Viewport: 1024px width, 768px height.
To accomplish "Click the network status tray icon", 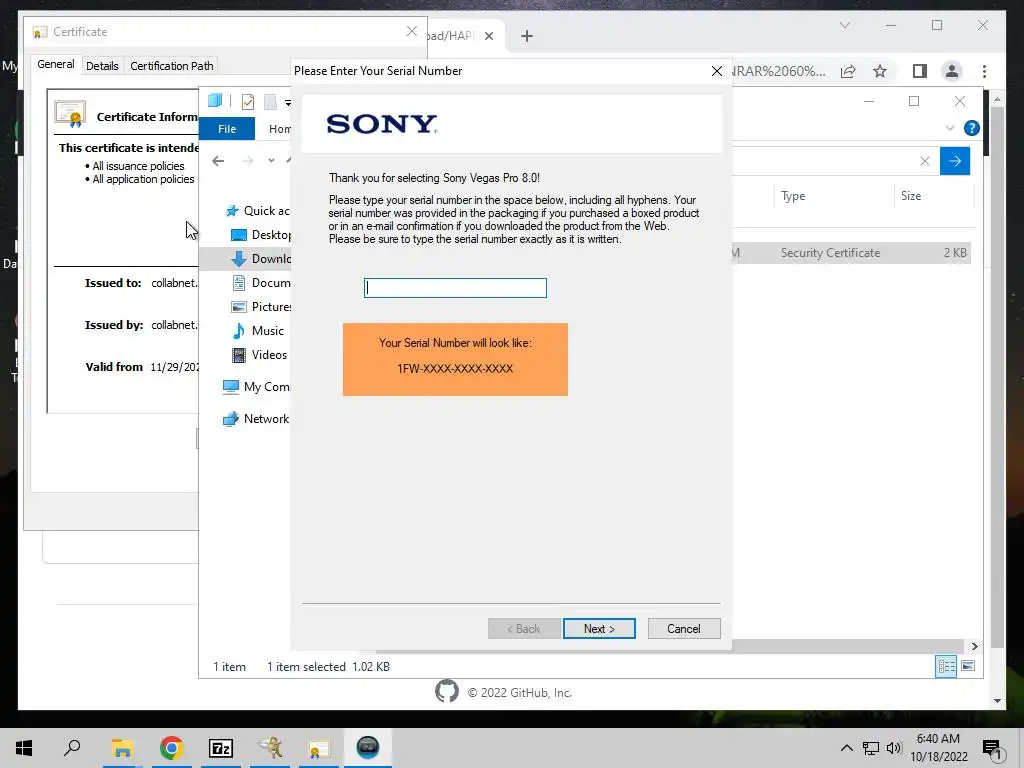I will pyautogui.click(x=871, y=748).
